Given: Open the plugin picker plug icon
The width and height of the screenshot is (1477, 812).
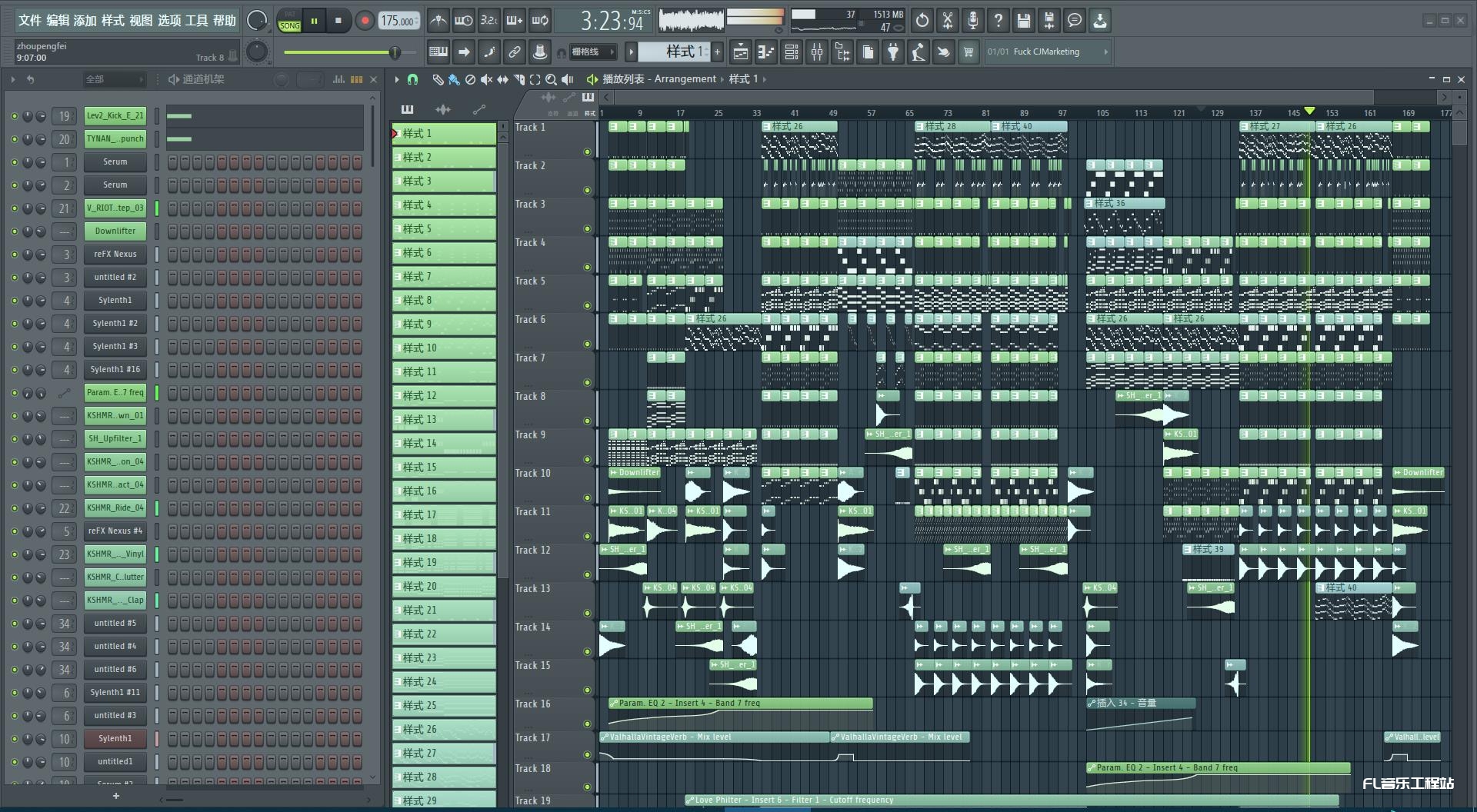Looking at the screenshot, I should pyautogui.click(x=892, y=52).
